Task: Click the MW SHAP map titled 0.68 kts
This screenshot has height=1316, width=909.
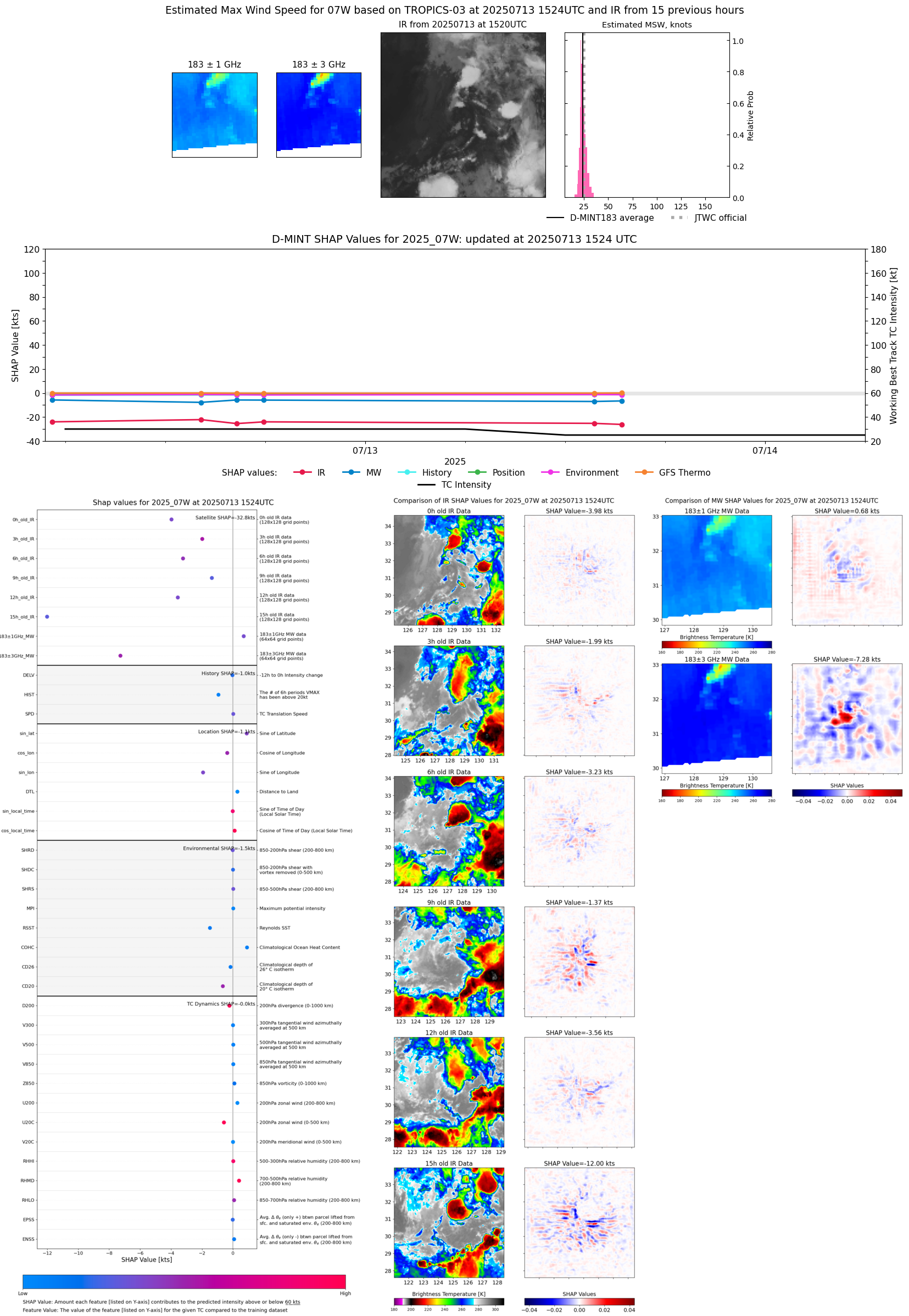Action: pos(847,570)
